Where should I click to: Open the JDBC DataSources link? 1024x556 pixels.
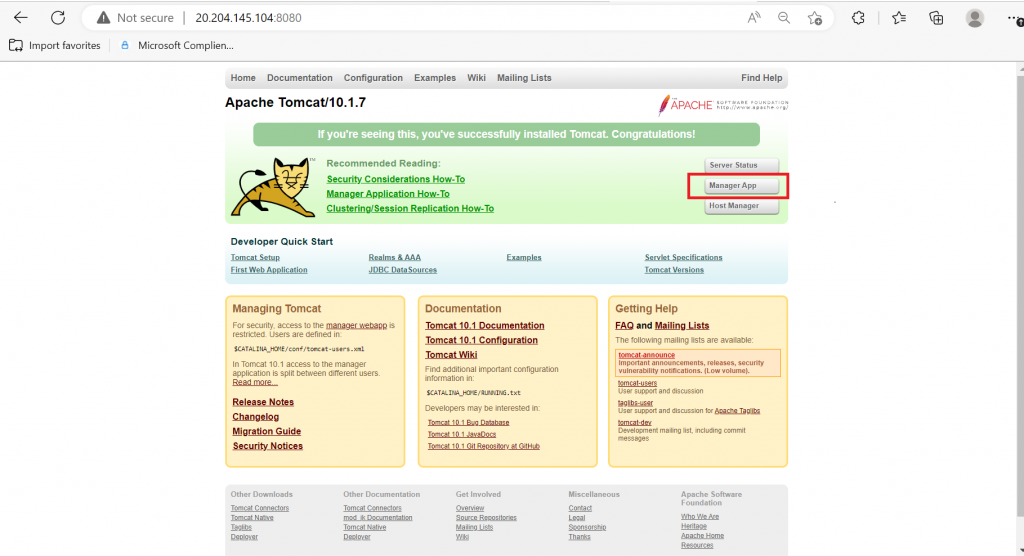(402, 270)
